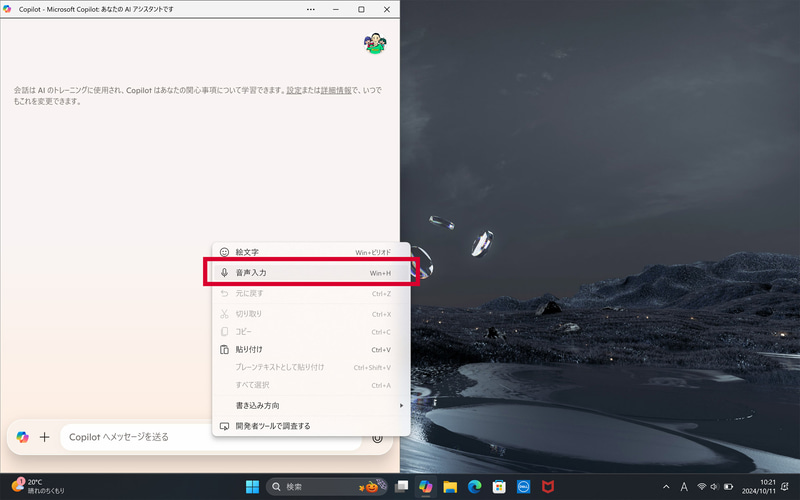Click 貼り付け in the context menu

[311, 349]
